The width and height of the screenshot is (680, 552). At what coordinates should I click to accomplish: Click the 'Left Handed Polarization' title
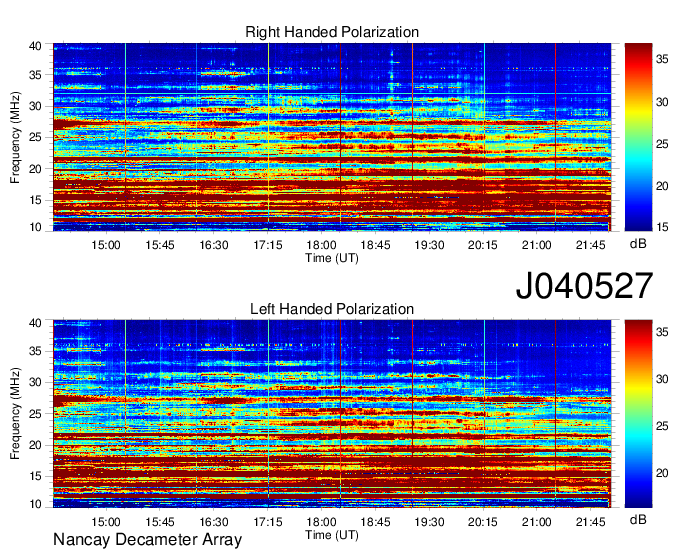point(332,309)
